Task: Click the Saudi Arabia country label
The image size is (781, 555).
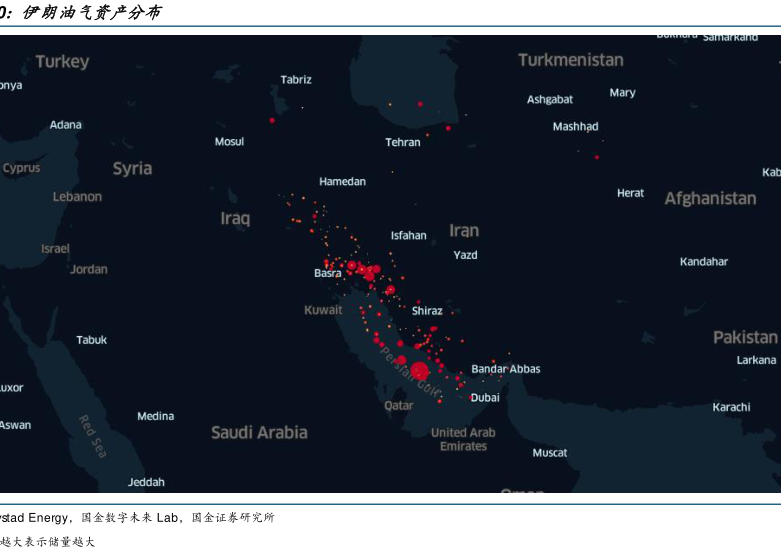Action: pyautogui.click(x=259, y=433)
